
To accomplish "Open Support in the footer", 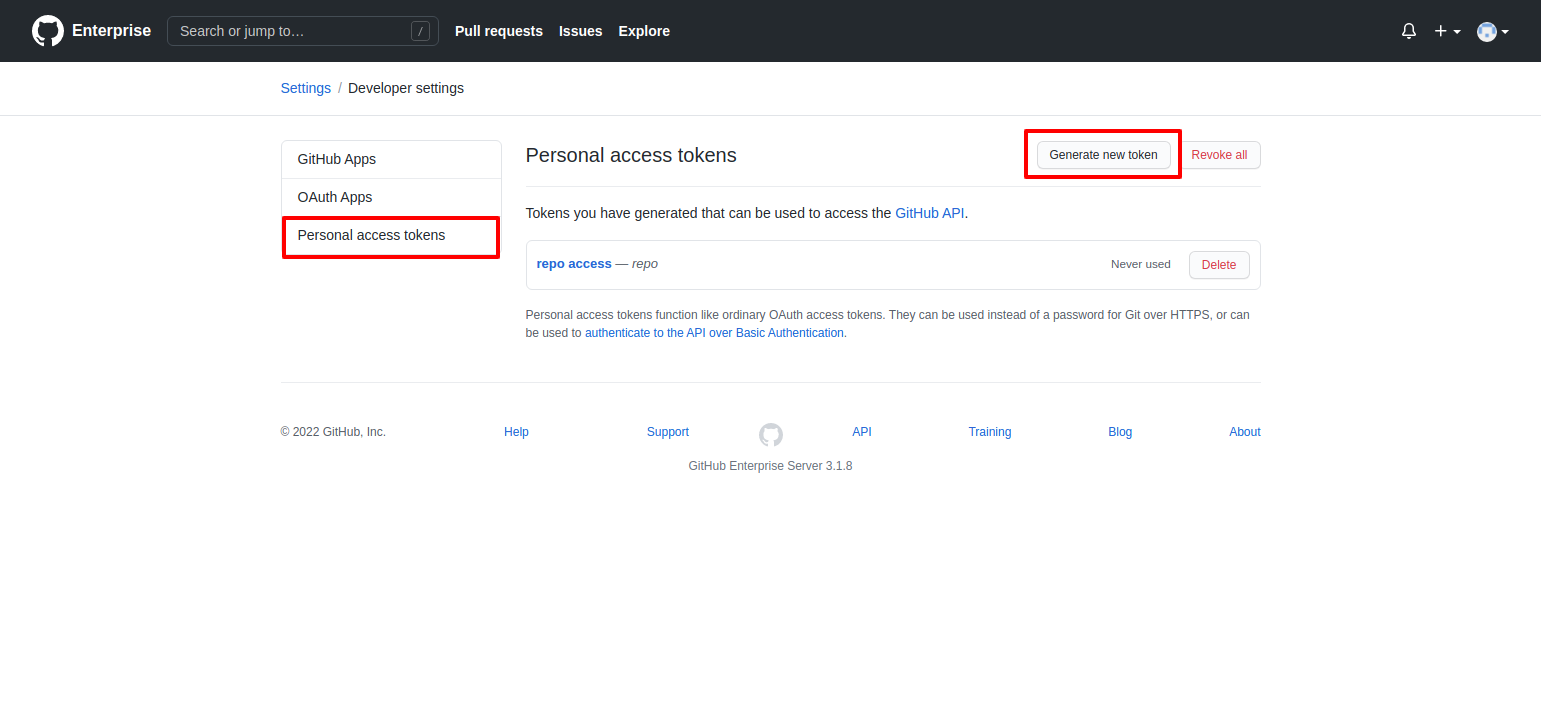I will click(x=668, y=432).
